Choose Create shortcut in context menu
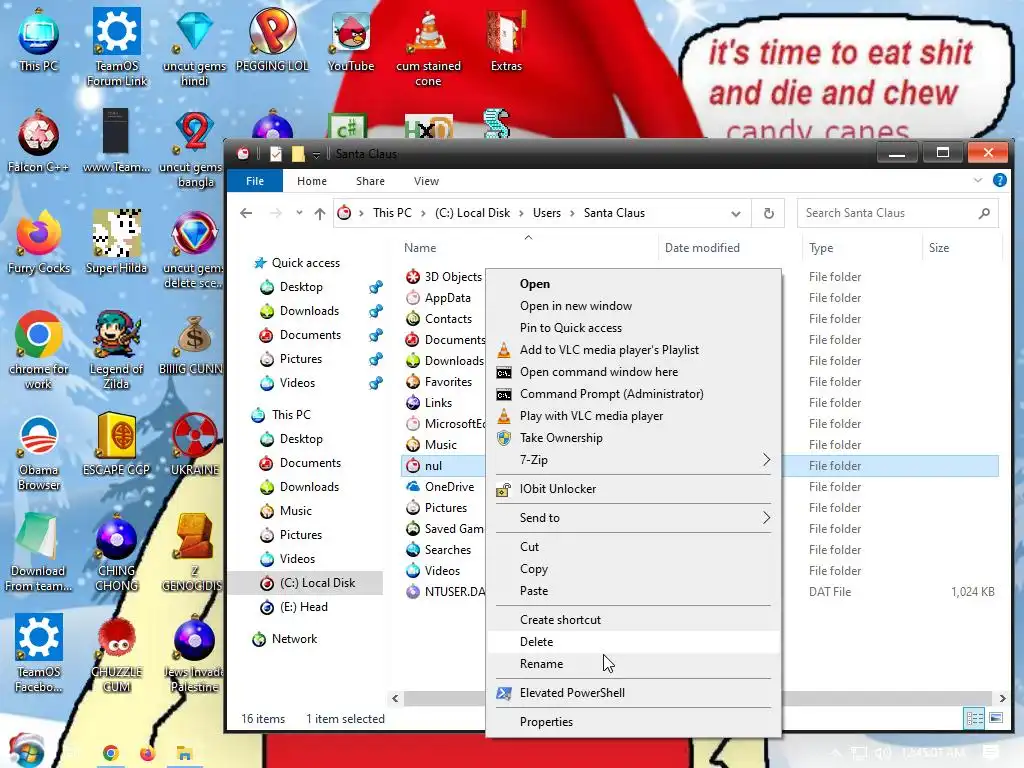Screen dimensions: 1024x768 (x=633, y=620)
